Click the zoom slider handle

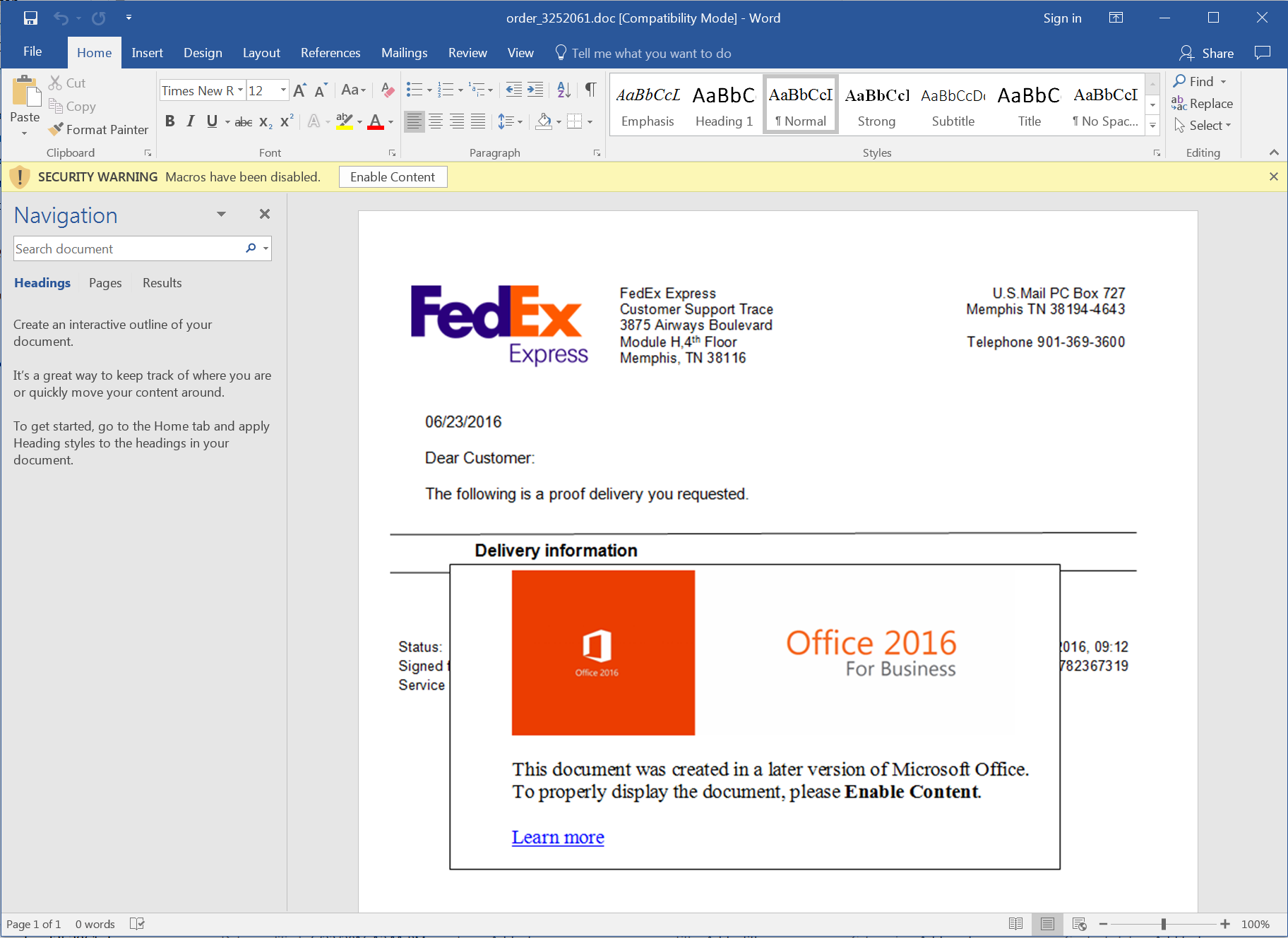pos(1163,924)
